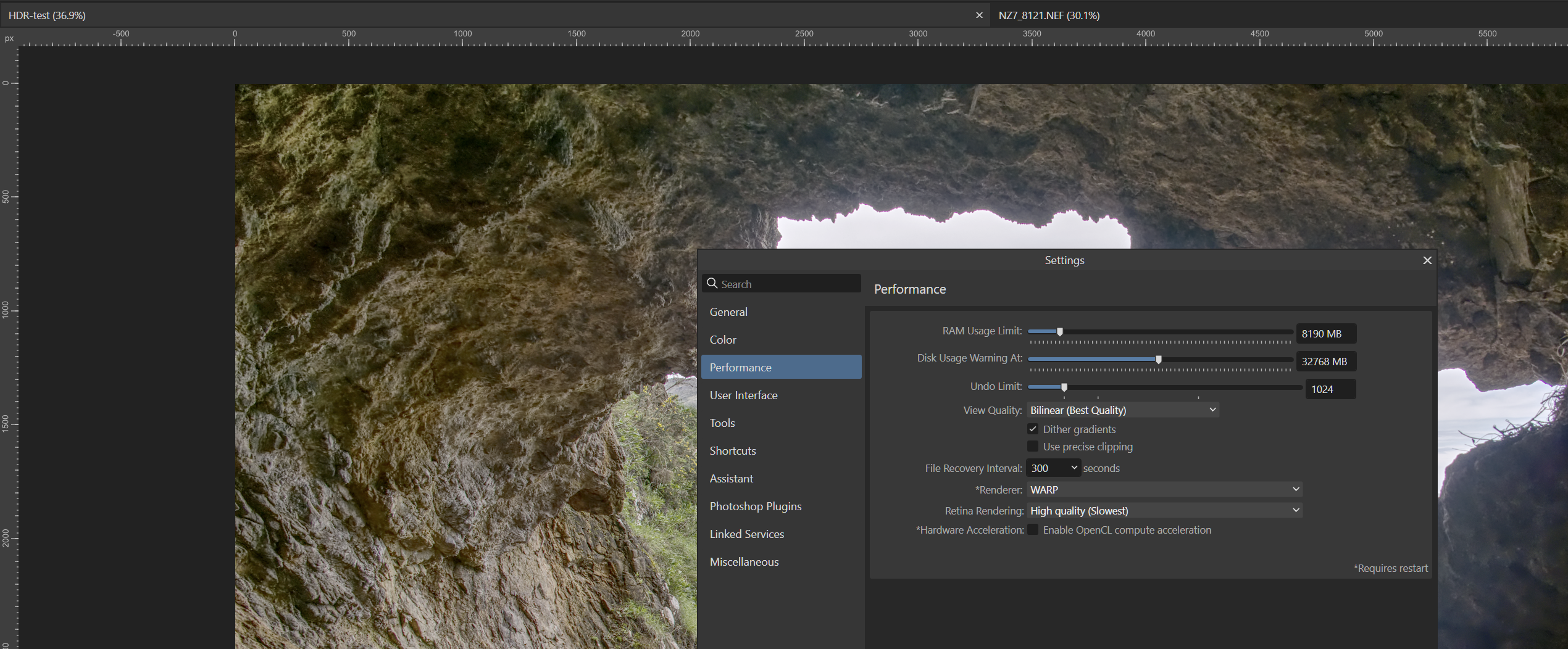Close the HDR-test document tab

(979, 15)
